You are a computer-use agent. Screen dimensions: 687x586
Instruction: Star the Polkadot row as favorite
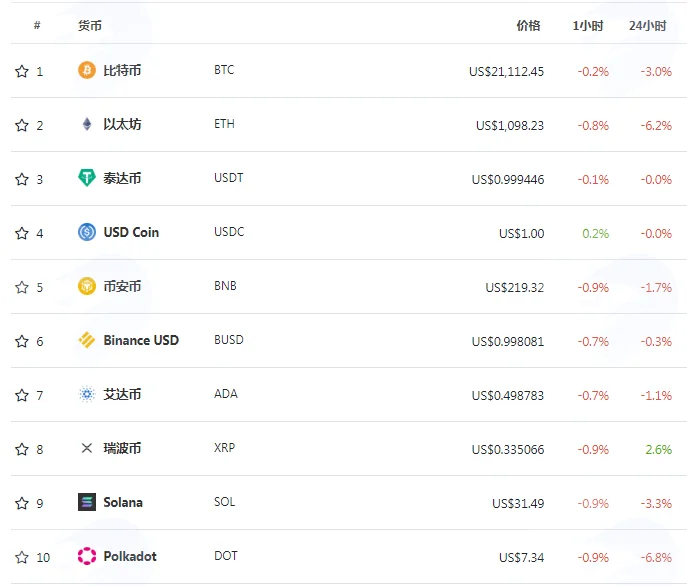[x=21, y=557]
